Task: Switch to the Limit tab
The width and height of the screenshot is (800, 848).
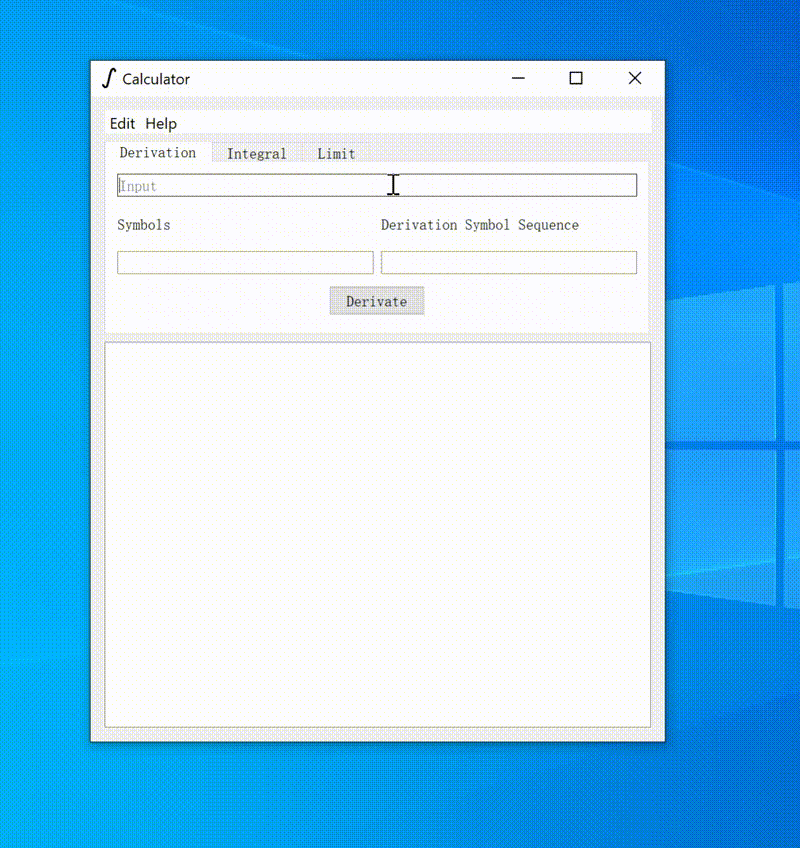Action: (x=336, y=154)
